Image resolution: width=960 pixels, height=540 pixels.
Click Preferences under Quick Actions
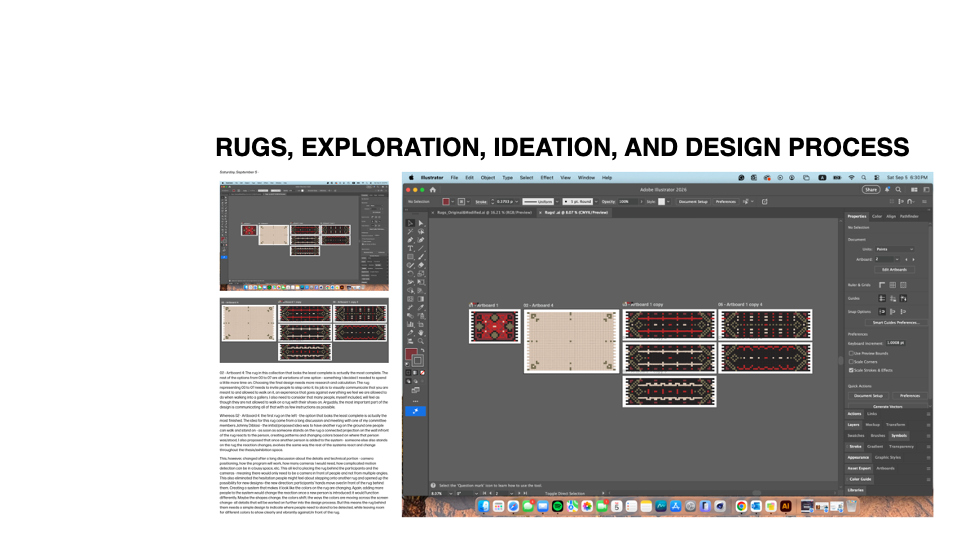(x=910, y=396)
